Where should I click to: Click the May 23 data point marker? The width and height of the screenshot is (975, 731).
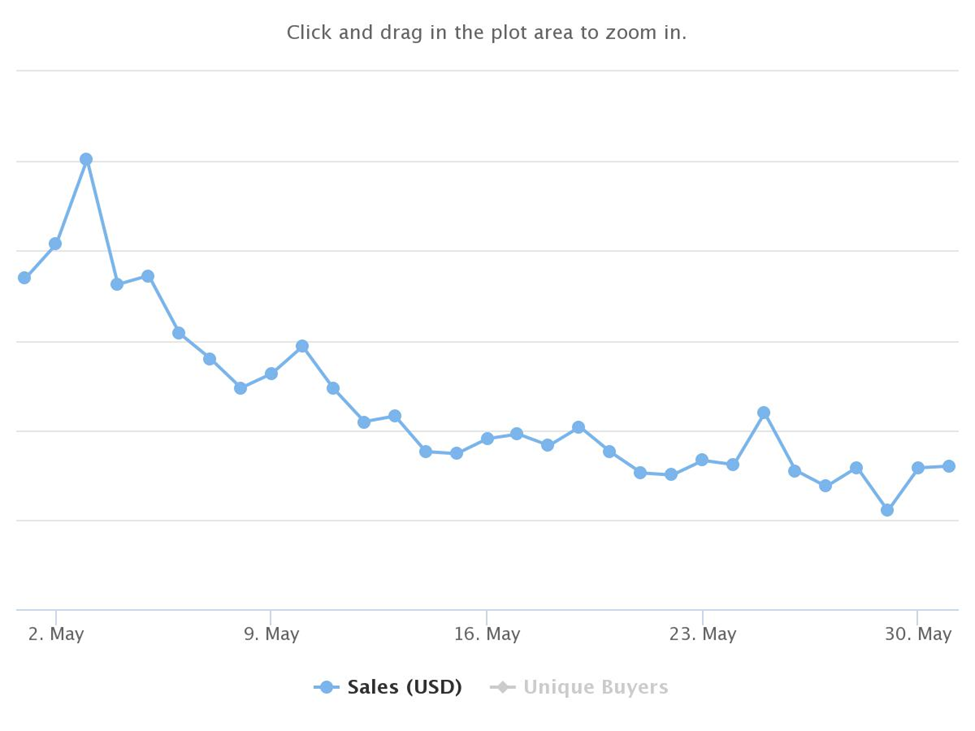(x=702, y=460)
